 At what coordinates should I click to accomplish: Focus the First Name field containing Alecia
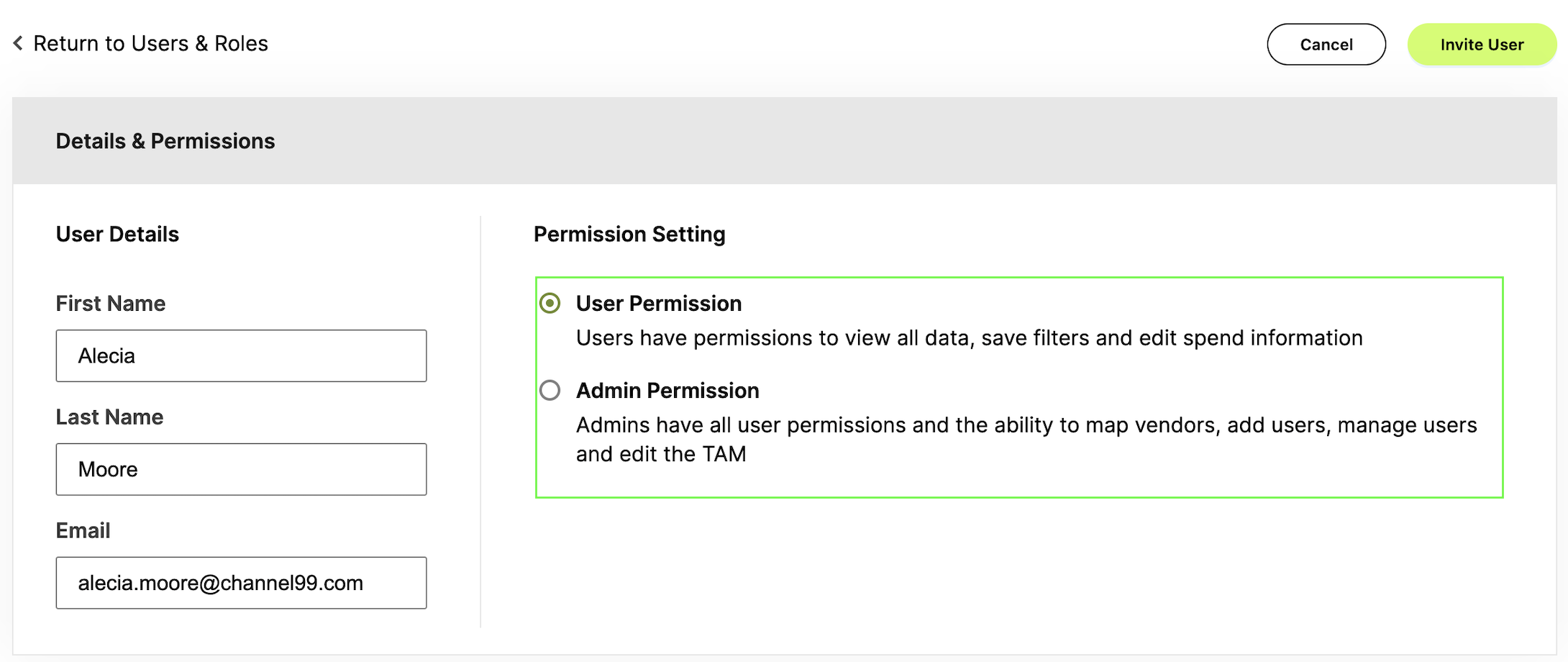tap(241, 356)
